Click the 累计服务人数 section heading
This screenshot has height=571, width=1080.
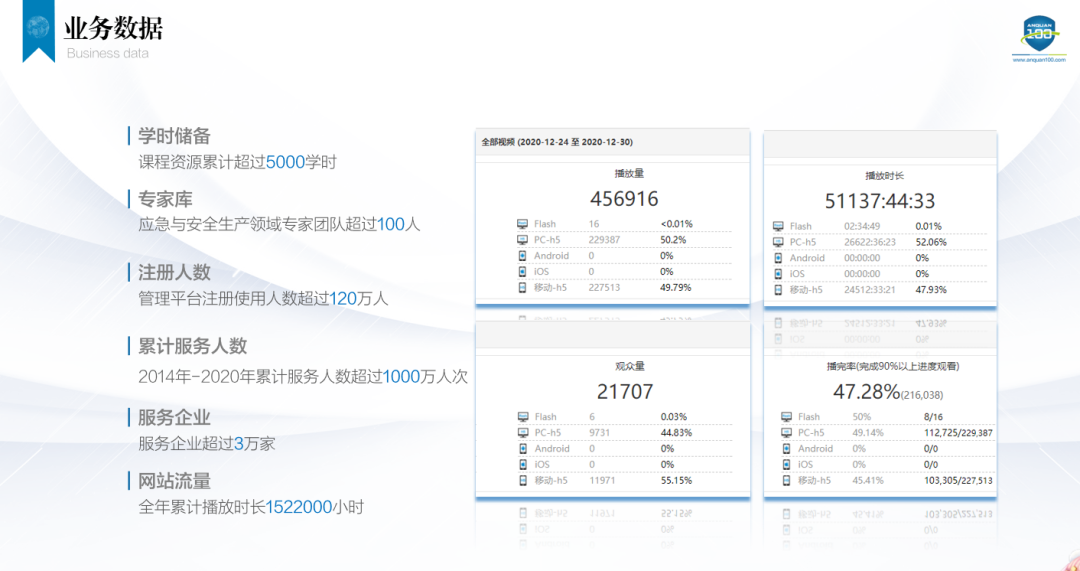coord(192,346)
